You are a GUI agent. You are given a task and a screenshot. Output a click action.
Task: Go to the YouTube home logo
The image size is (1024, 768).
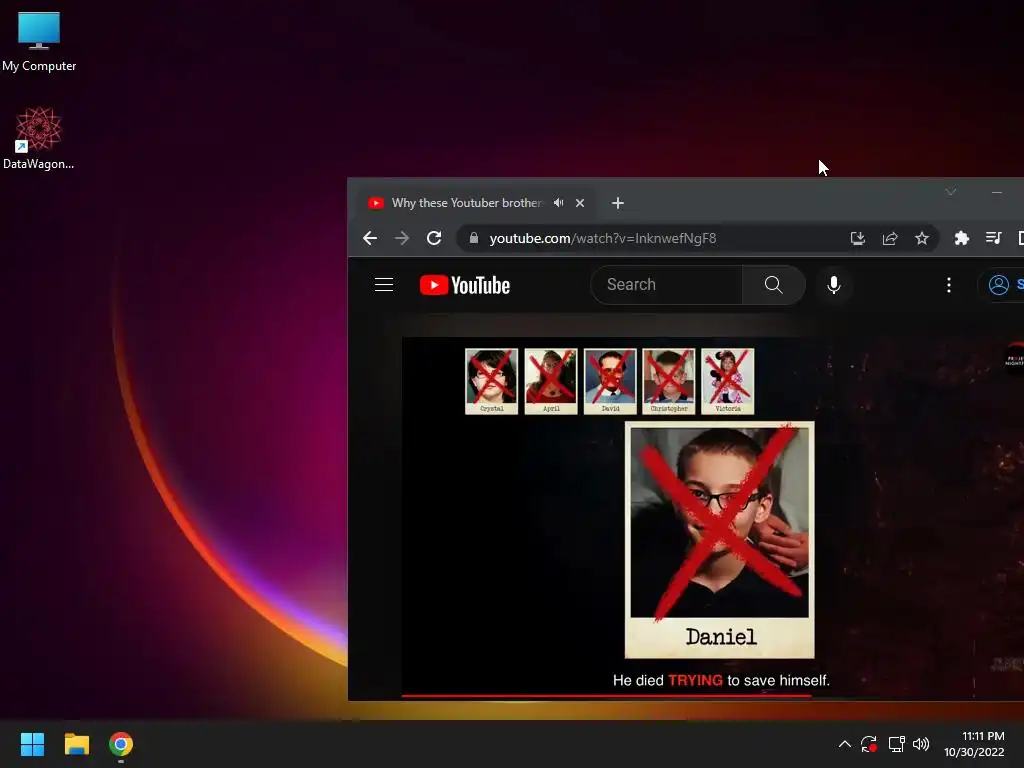tap(464, 285)
